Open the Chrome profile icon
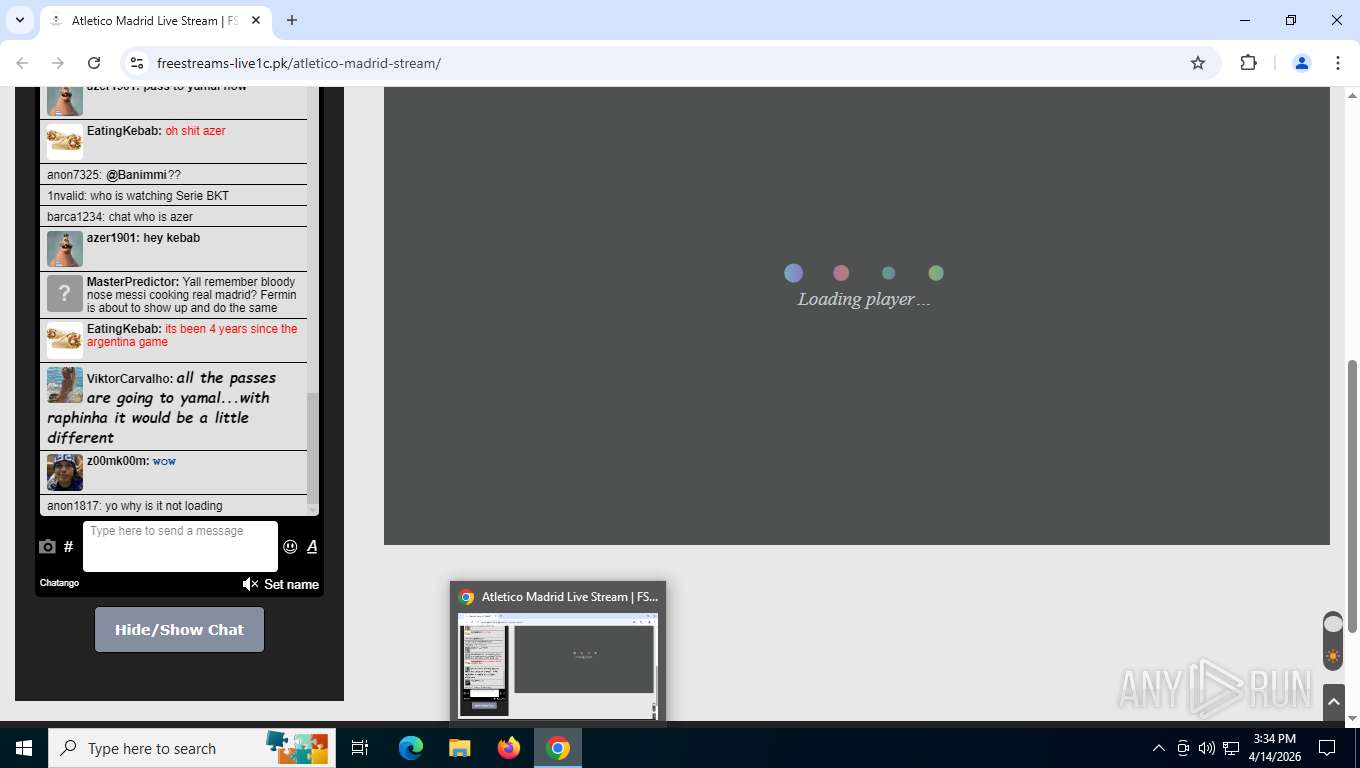 (x=1302, y=63)
